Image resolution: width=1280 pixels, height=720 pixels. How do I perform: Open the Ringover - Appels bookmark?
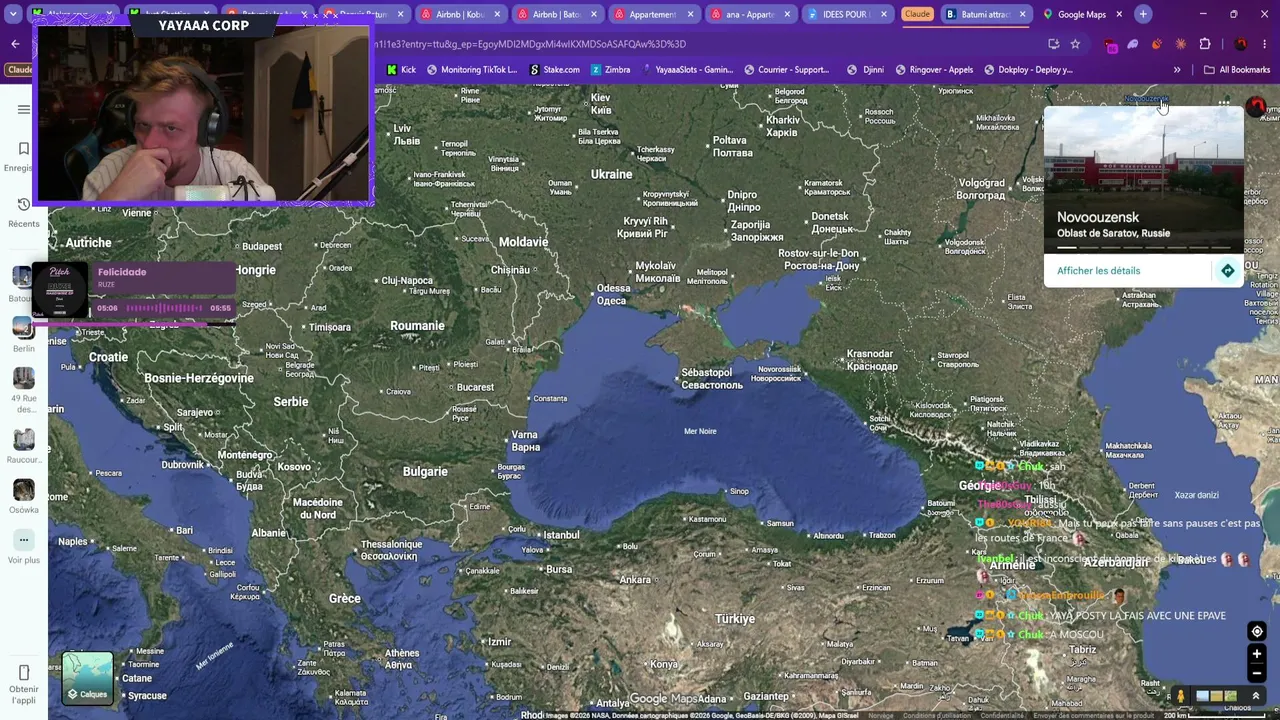934,70
